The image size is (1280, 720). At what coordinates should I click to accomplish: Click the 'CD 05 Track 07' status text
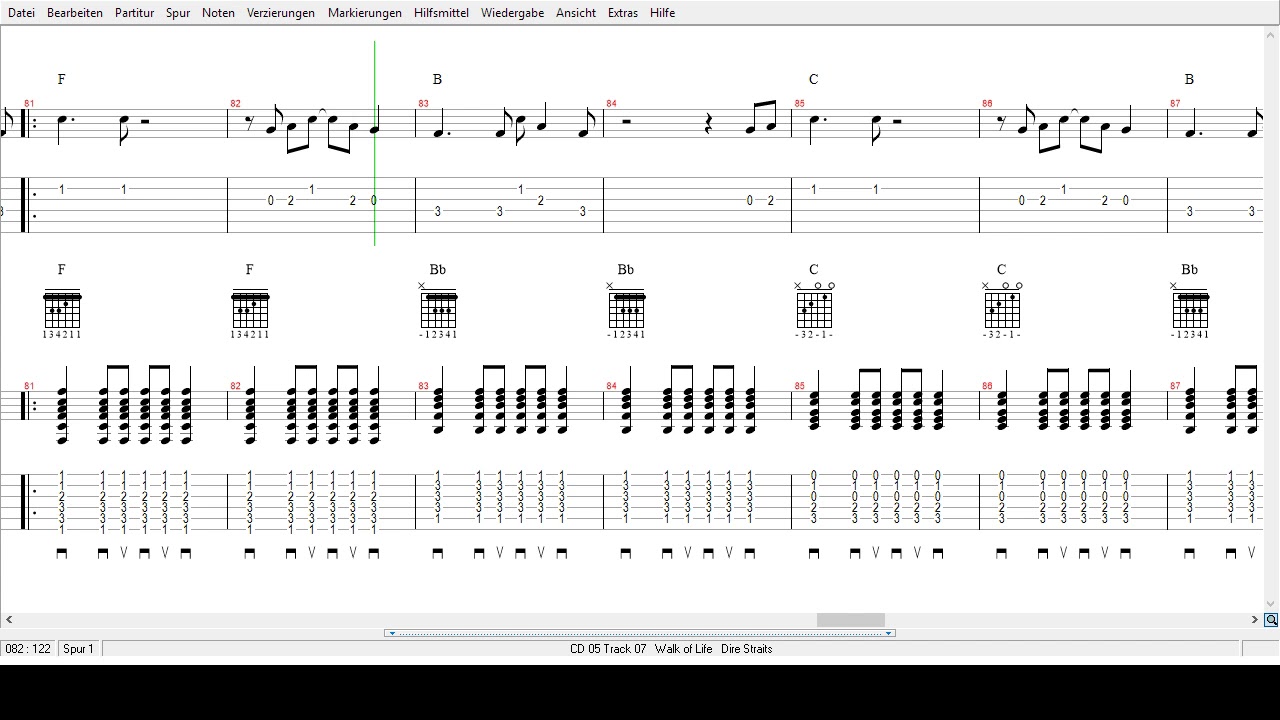pyautogui.click(x=608, y=649)
